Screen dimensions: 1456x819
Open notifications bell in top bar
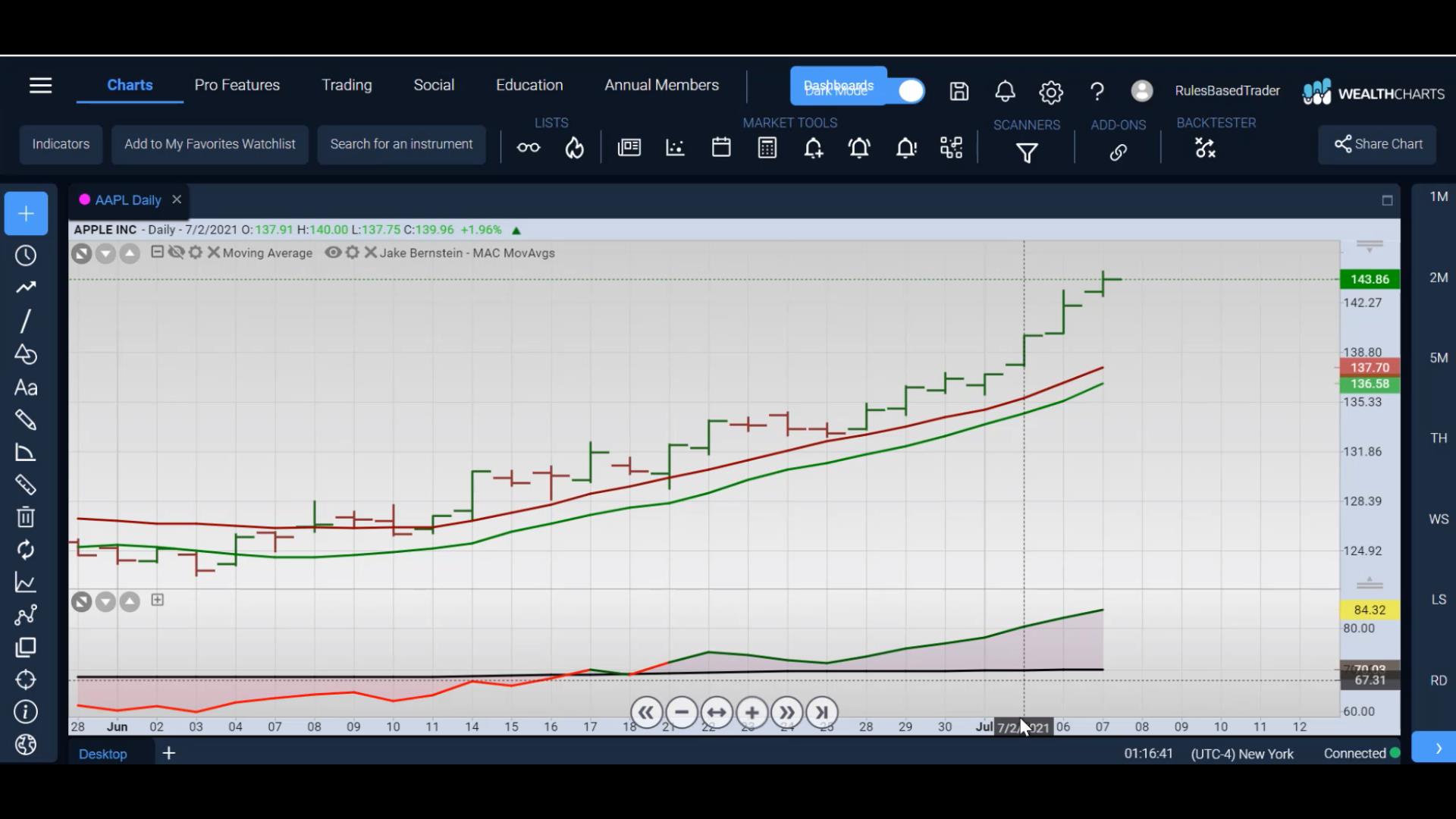click(x=1005, y=92)
